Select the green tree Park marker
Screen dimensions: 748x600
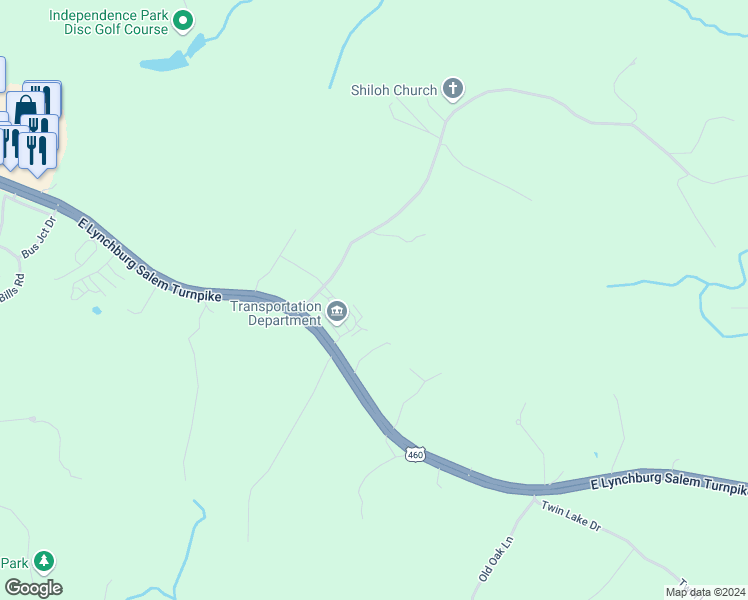pyautogui.click(x=44, y=563)
